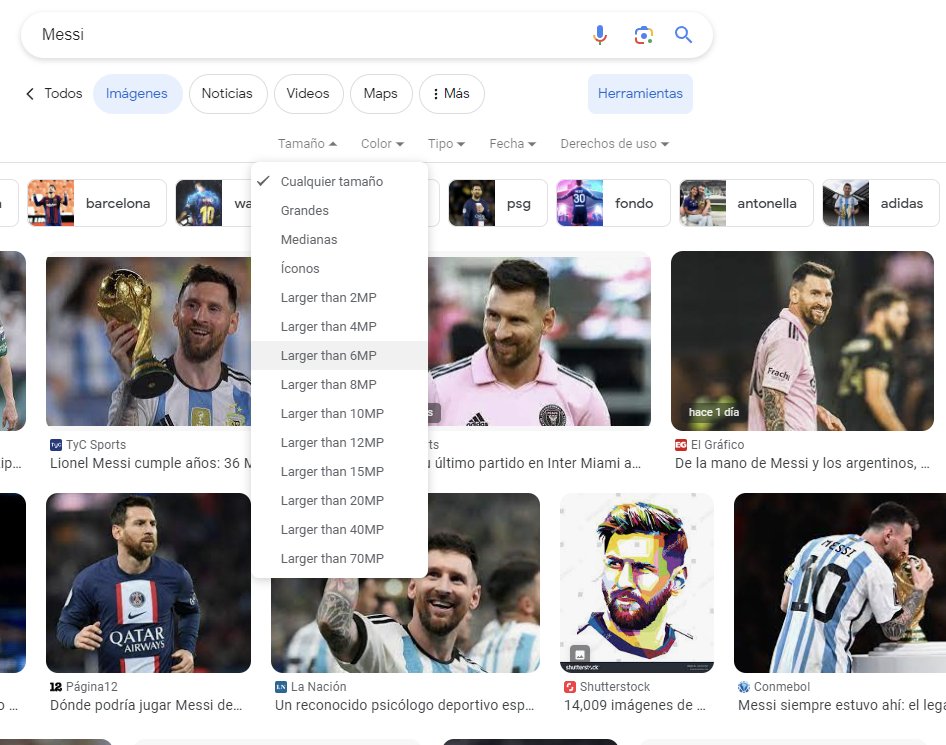Screen dimensions: 946x745
Task: Open Messi kissing World Cup trophy image
Action: pos(840,583)
